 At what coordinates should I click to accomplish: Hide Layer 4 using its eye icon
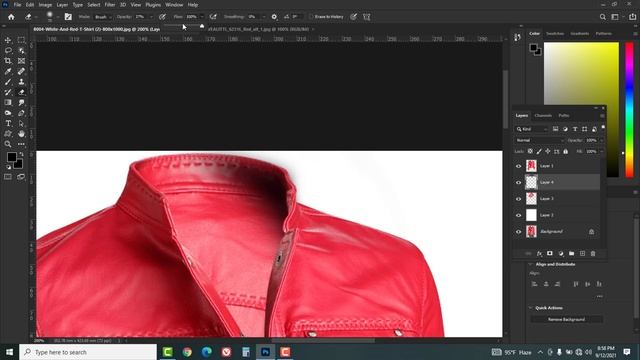[x=518, y=182]
